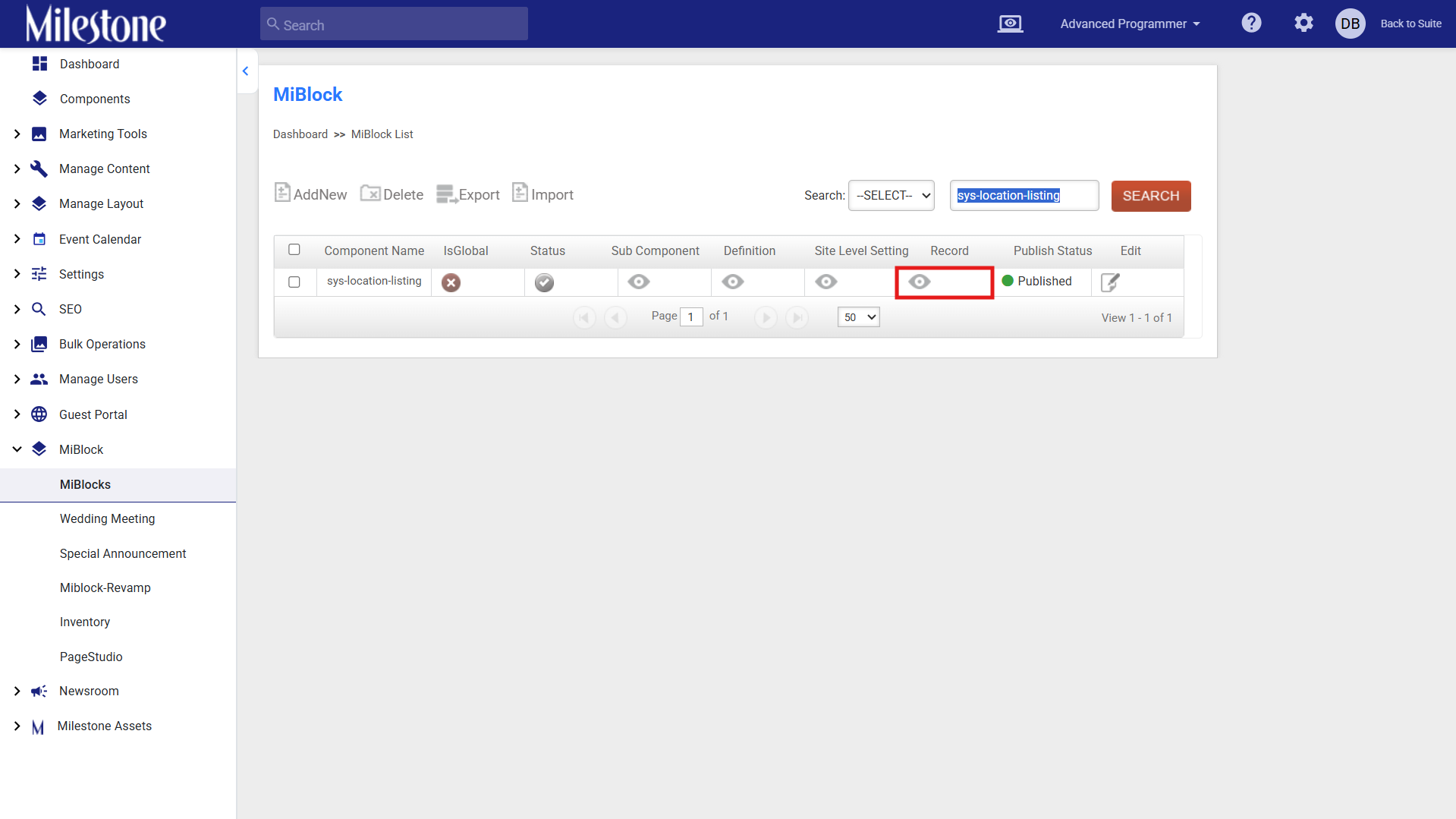Click the SEO magnifier icon
The image size is (1456, 819).
point(39,309)
